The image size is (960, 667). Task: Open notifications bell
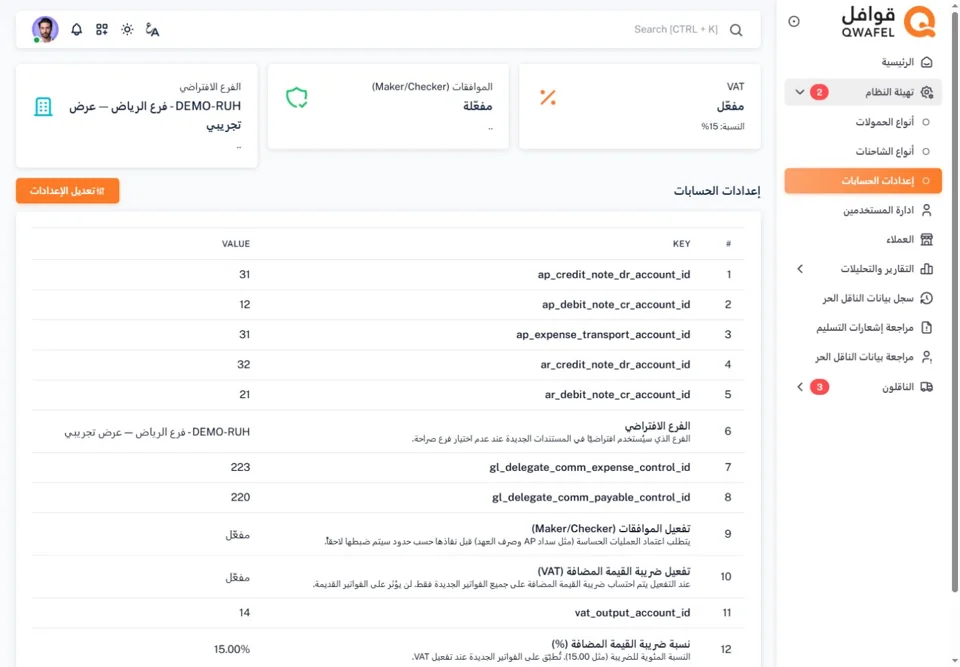[x=77, y=29]
